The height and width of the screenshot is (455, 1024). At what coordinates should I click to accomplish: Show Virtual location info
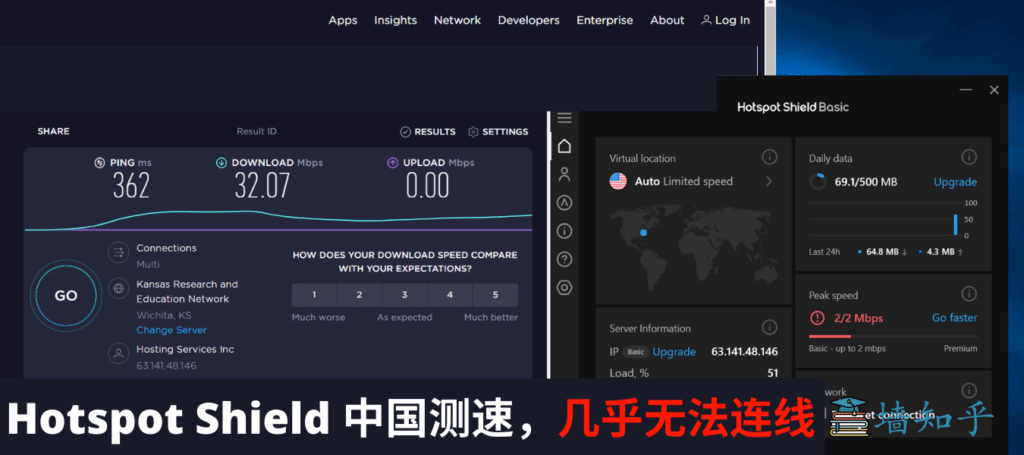pyautogui.click(x=769, y=157)
